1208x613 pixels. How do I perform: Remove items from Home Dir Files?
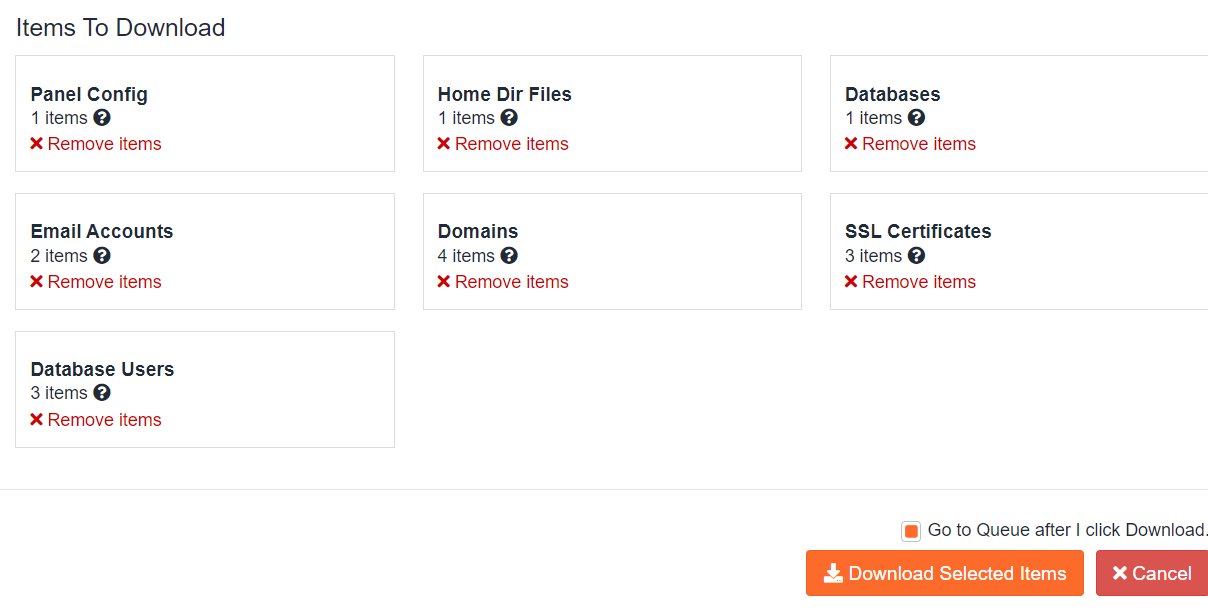pyautogui.click(x=503, y=144)
